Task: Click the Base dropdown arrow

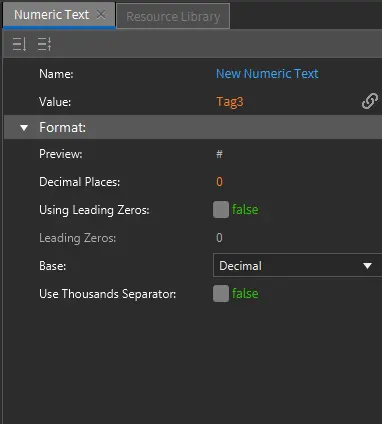Action: coord(367,266)
